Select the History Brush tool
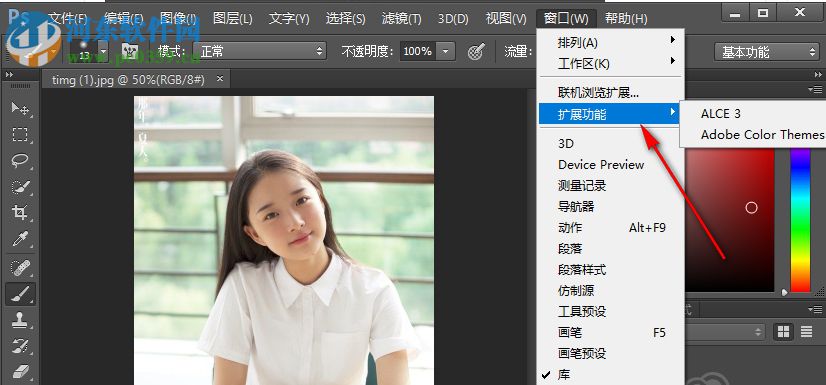The width and height of the screenshot is (826, 385). (20, 346)
